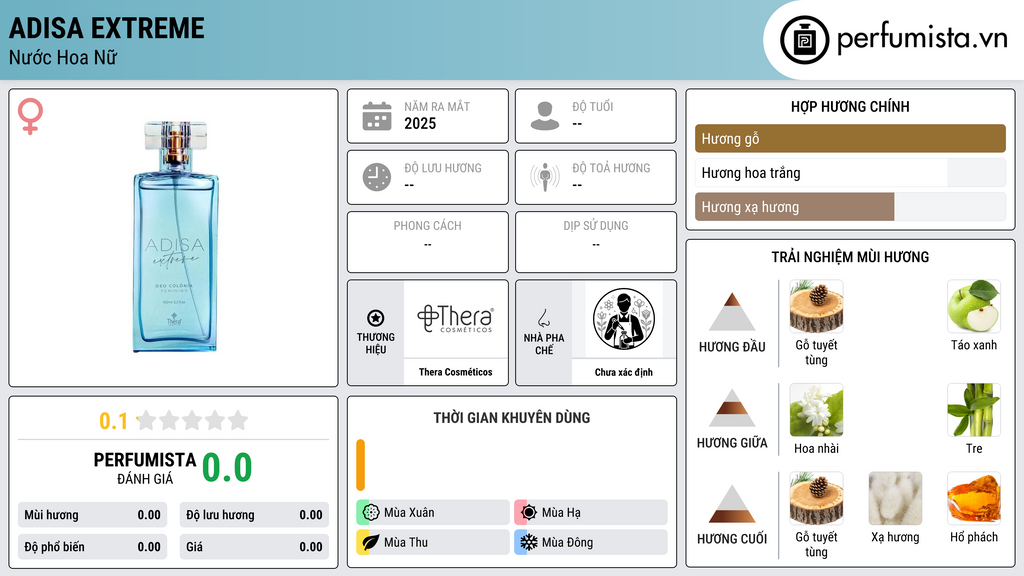Click the Mùa Đông snowflake icon
Screen dimensions: 1024x576
point(529,542)
